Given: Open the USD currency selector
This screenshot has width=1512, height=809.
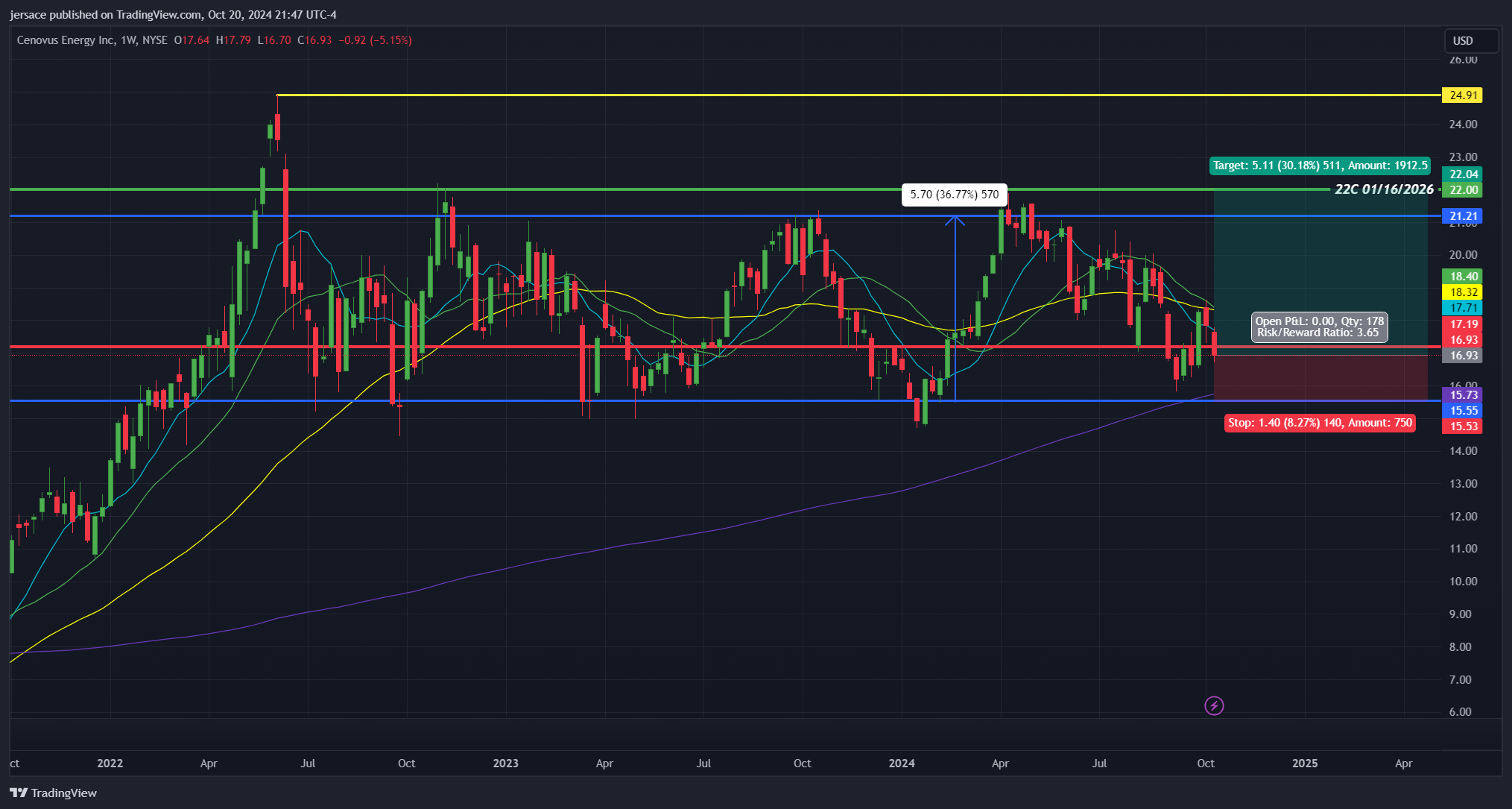Looking at the screenshot, I should click(1470, 41).
